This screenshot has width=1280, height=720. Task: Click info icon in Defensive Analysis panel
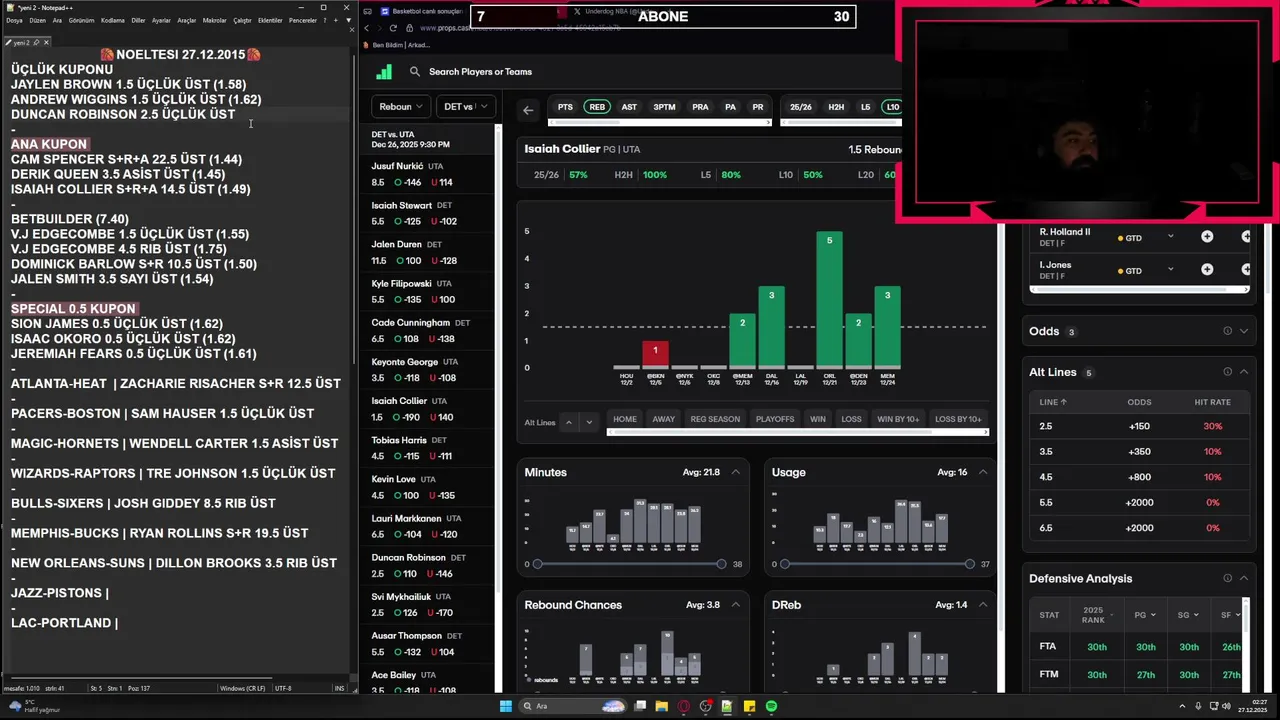coord(1227,578)
